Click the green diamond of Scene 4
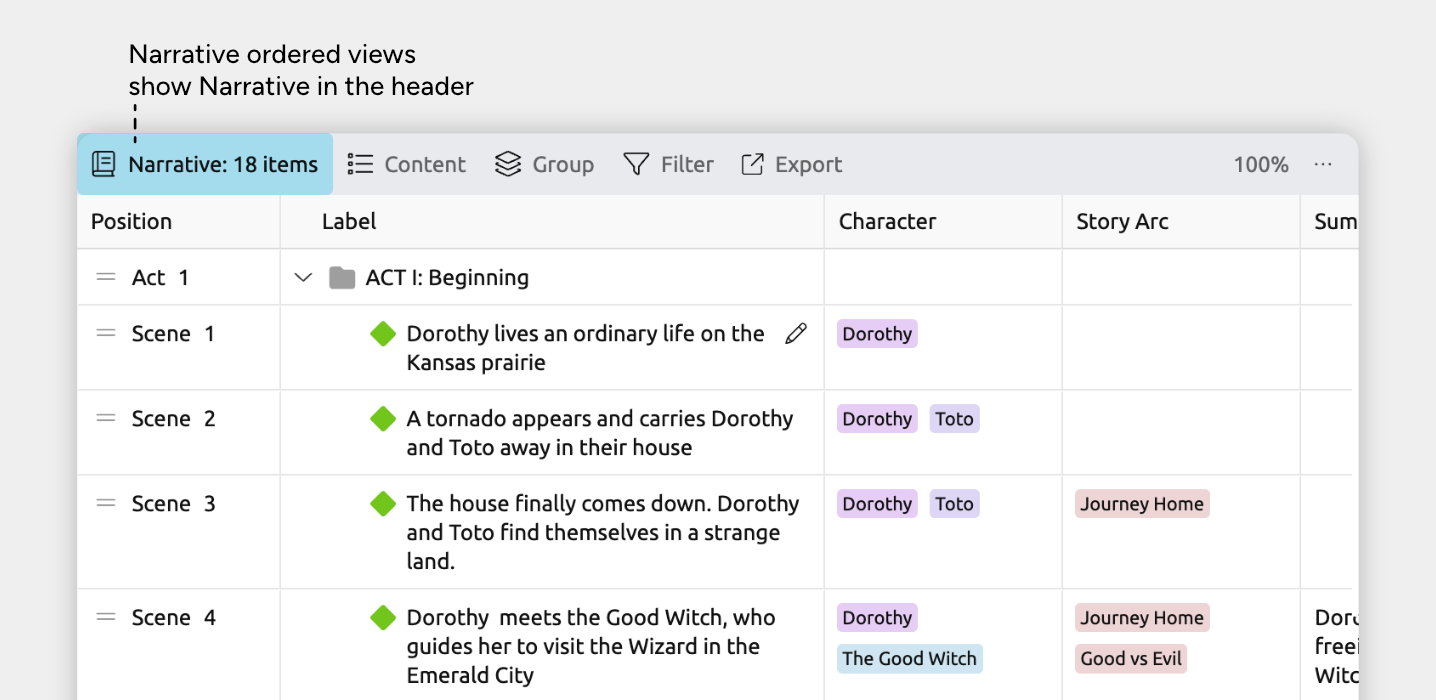The height and width of the screenshot is (700, 1436). [383, 618]
